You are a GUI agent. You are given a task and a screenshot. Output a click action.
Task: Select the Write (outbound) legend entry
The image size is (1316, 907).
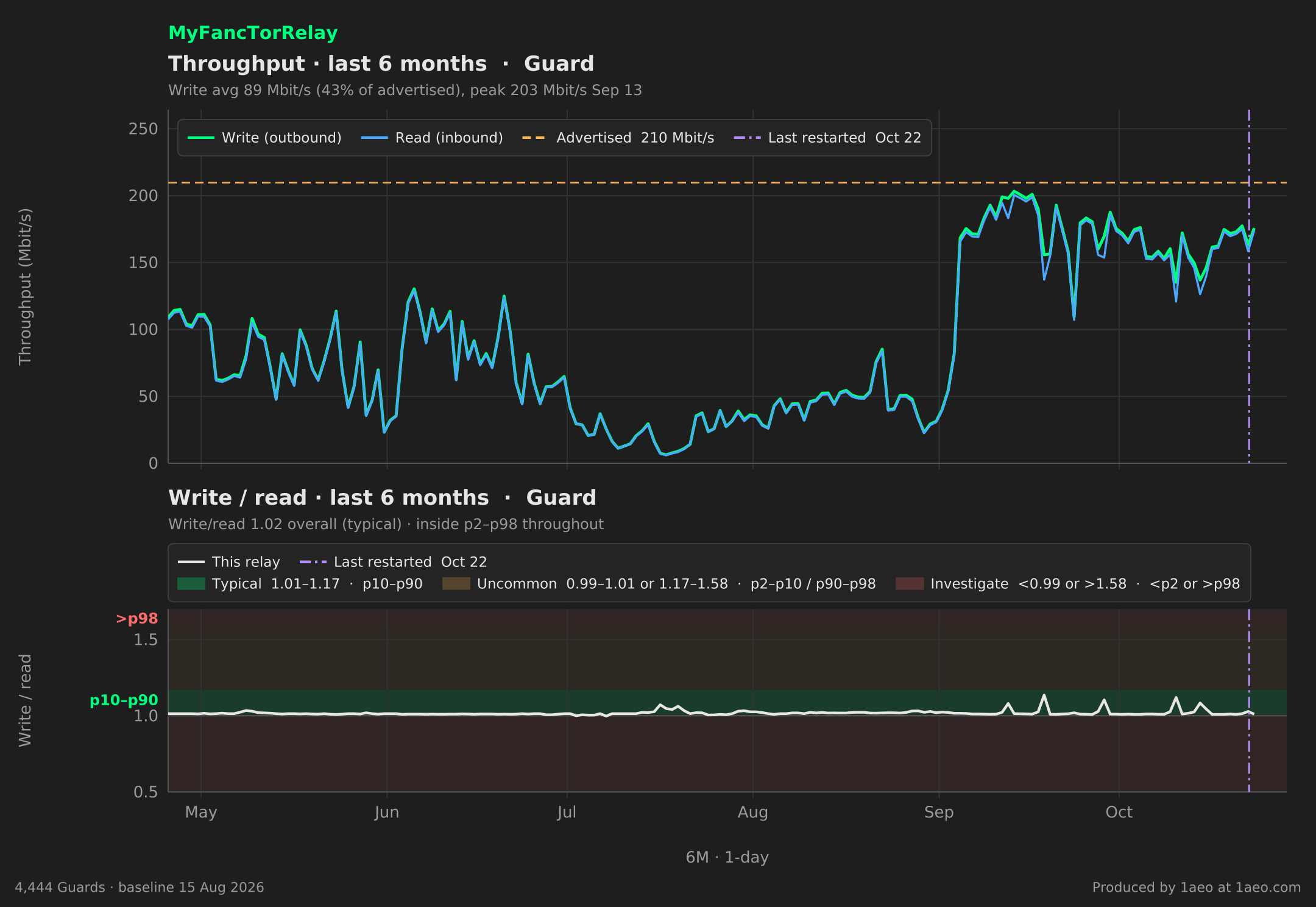coord(264,138)
